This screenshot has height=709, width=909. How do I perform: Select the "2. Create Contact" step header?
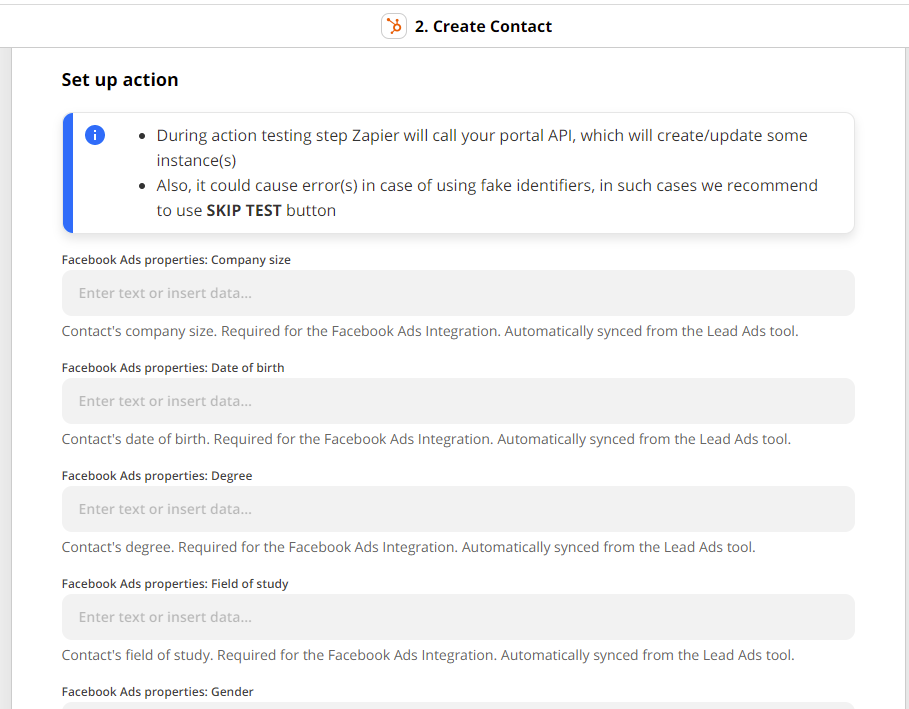(483, 26)
